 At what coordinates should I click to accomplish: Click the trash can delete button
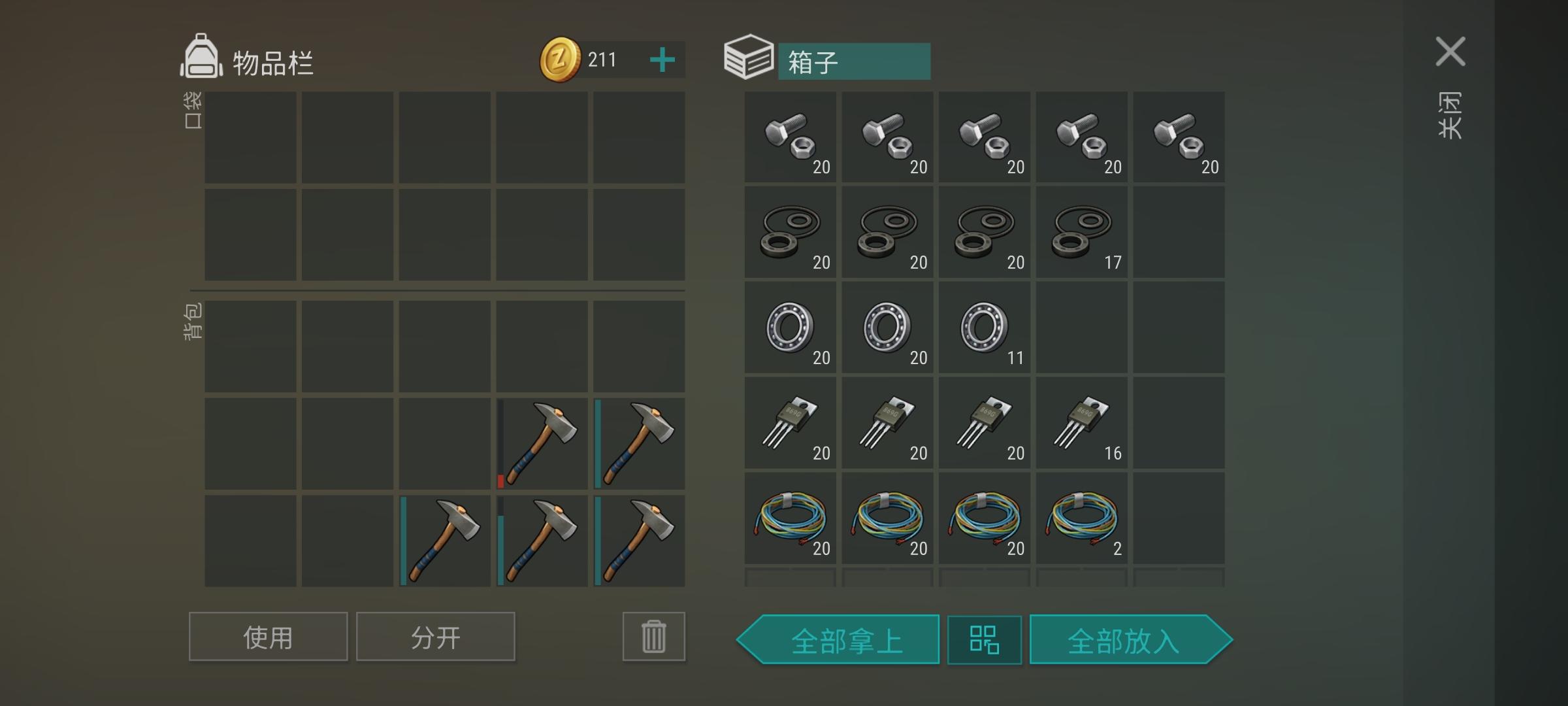click(653, 637)
